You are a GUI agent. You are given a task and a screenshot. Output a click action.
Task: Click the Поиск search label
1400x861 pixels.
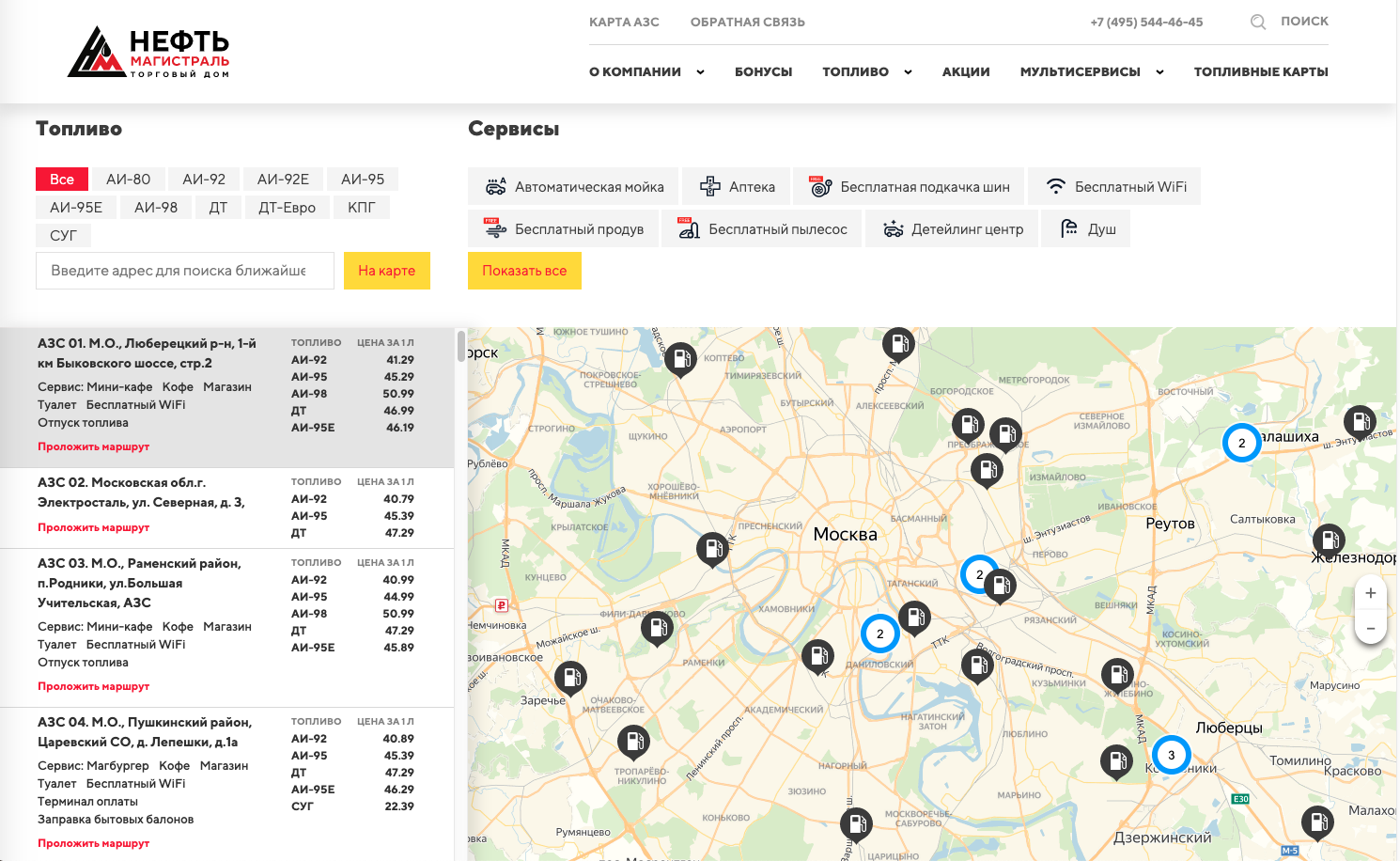click(1304, 21)
